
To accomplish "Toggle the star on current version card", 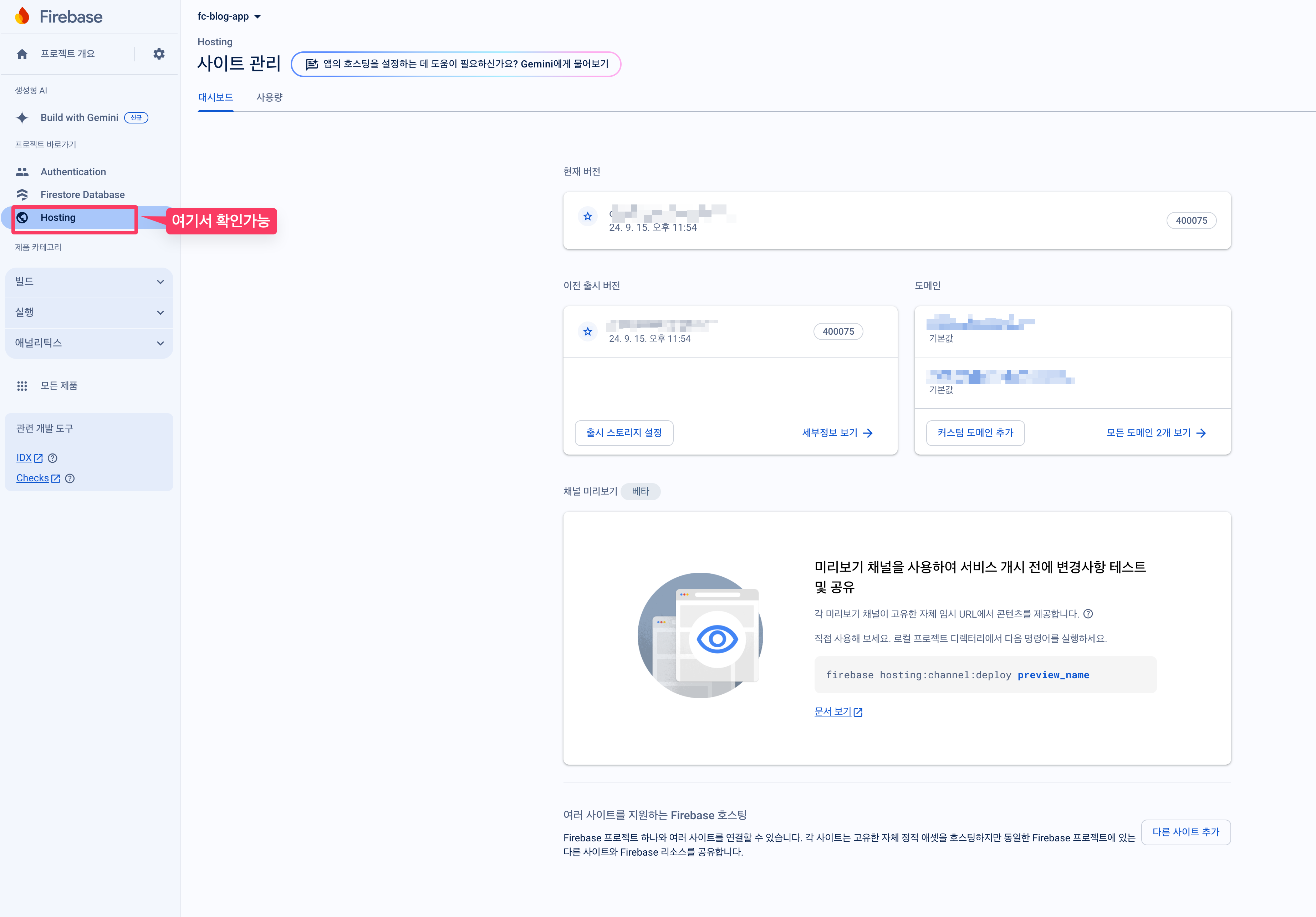I will tap(587, 217).
